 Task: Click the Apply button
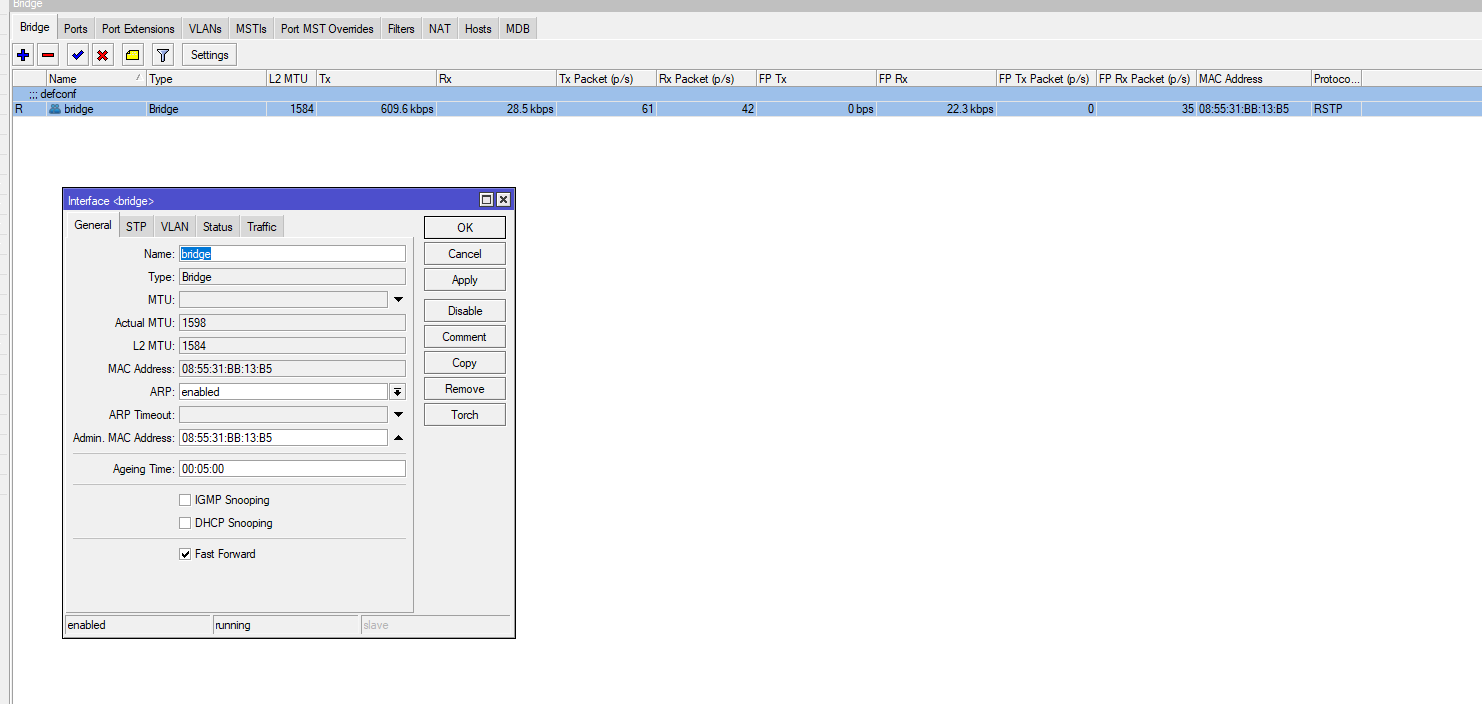(465, 280)
